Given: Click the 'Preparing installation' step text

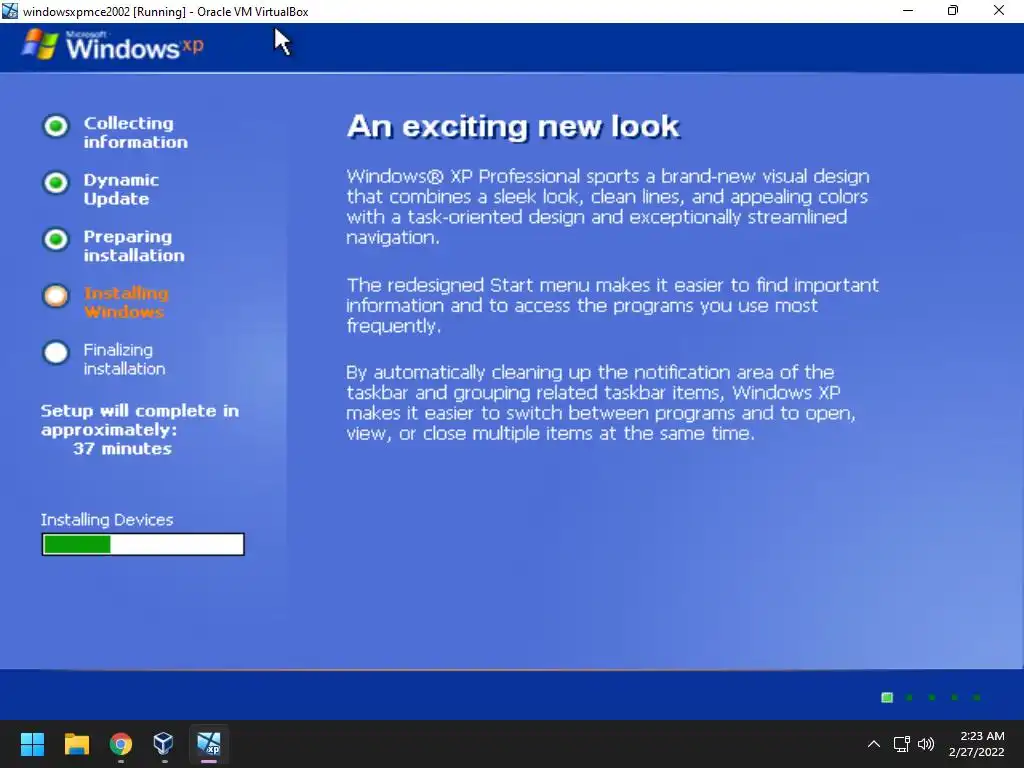Looking at the screenshot, I should [134, 246].
